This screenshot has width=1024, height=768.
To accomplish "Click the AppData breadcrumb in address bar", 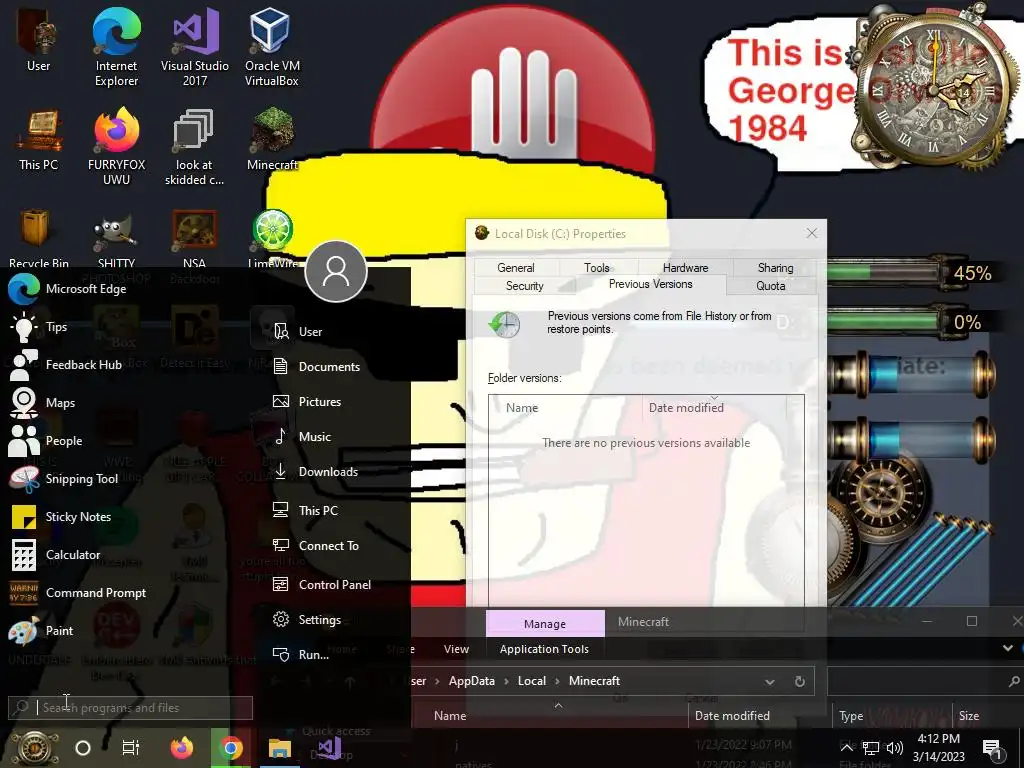I will (472, 681).
